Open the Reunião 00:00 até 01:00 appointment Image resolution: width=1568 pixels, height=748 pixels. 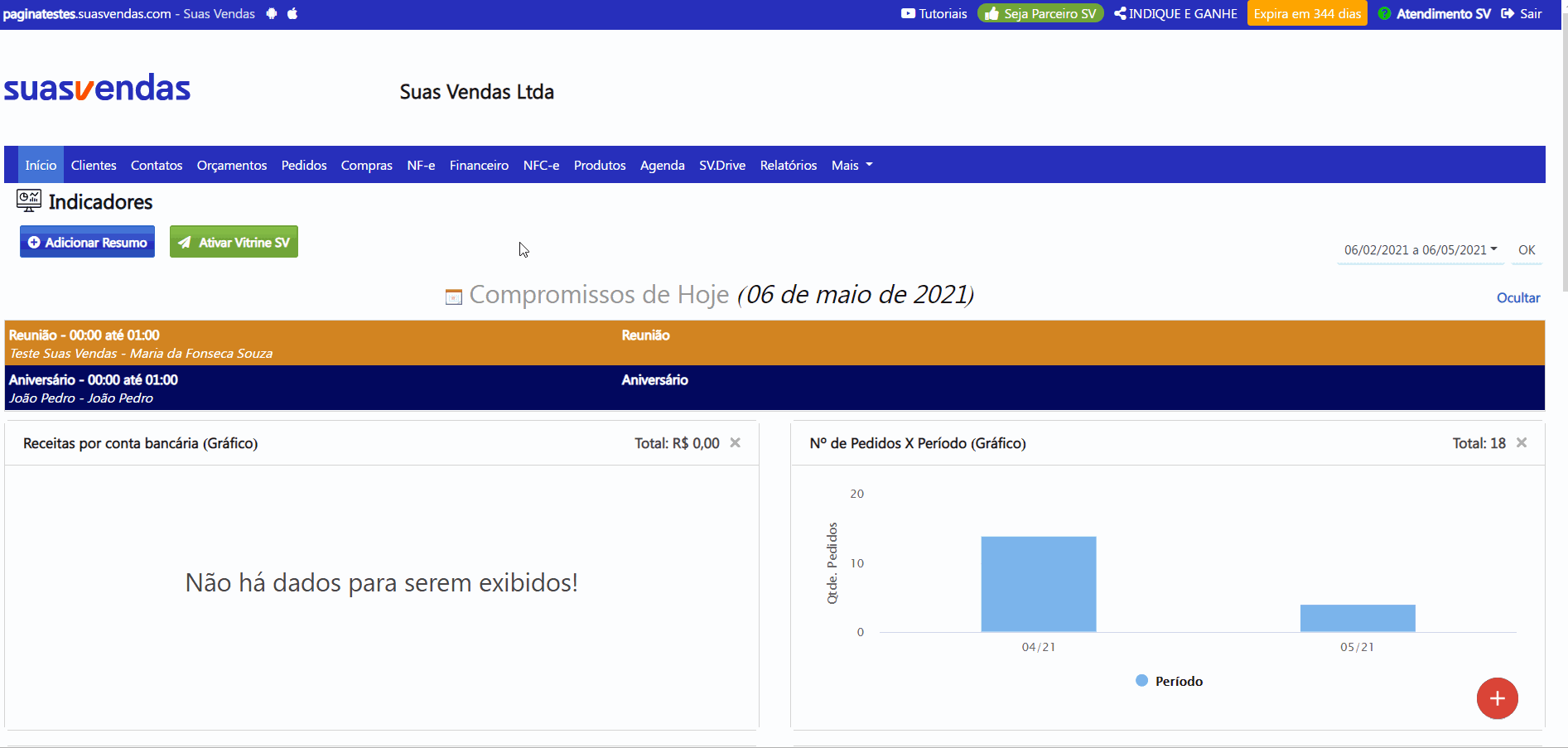tap(774, 343)
